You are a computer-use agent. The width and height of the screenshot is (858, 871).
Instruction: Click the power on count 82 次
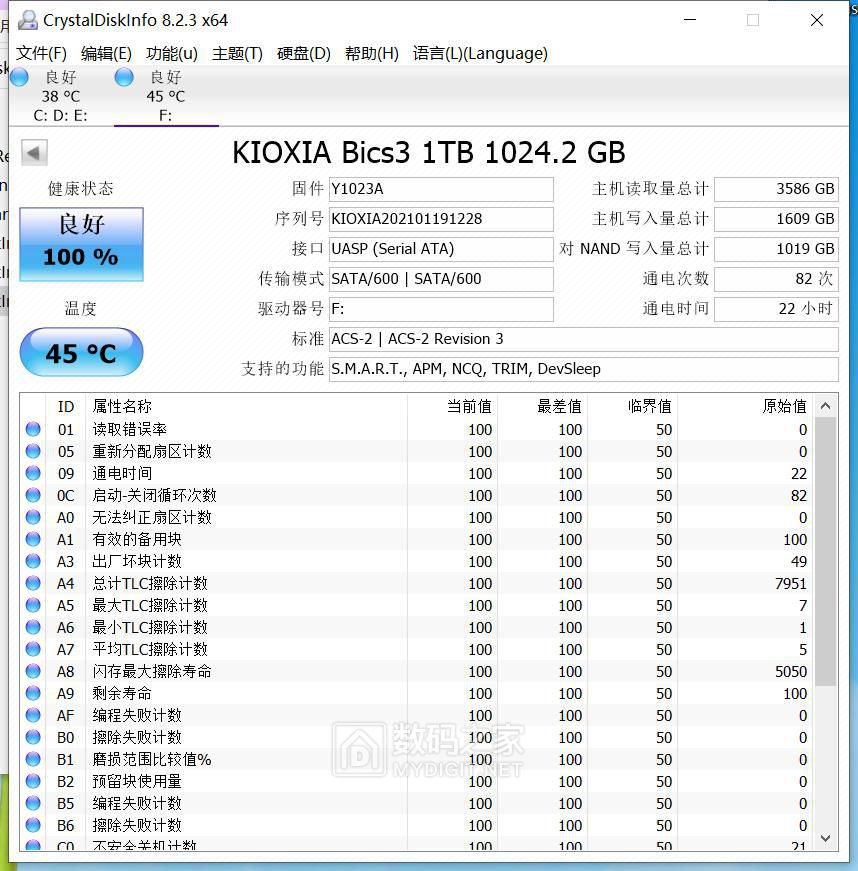776,279
